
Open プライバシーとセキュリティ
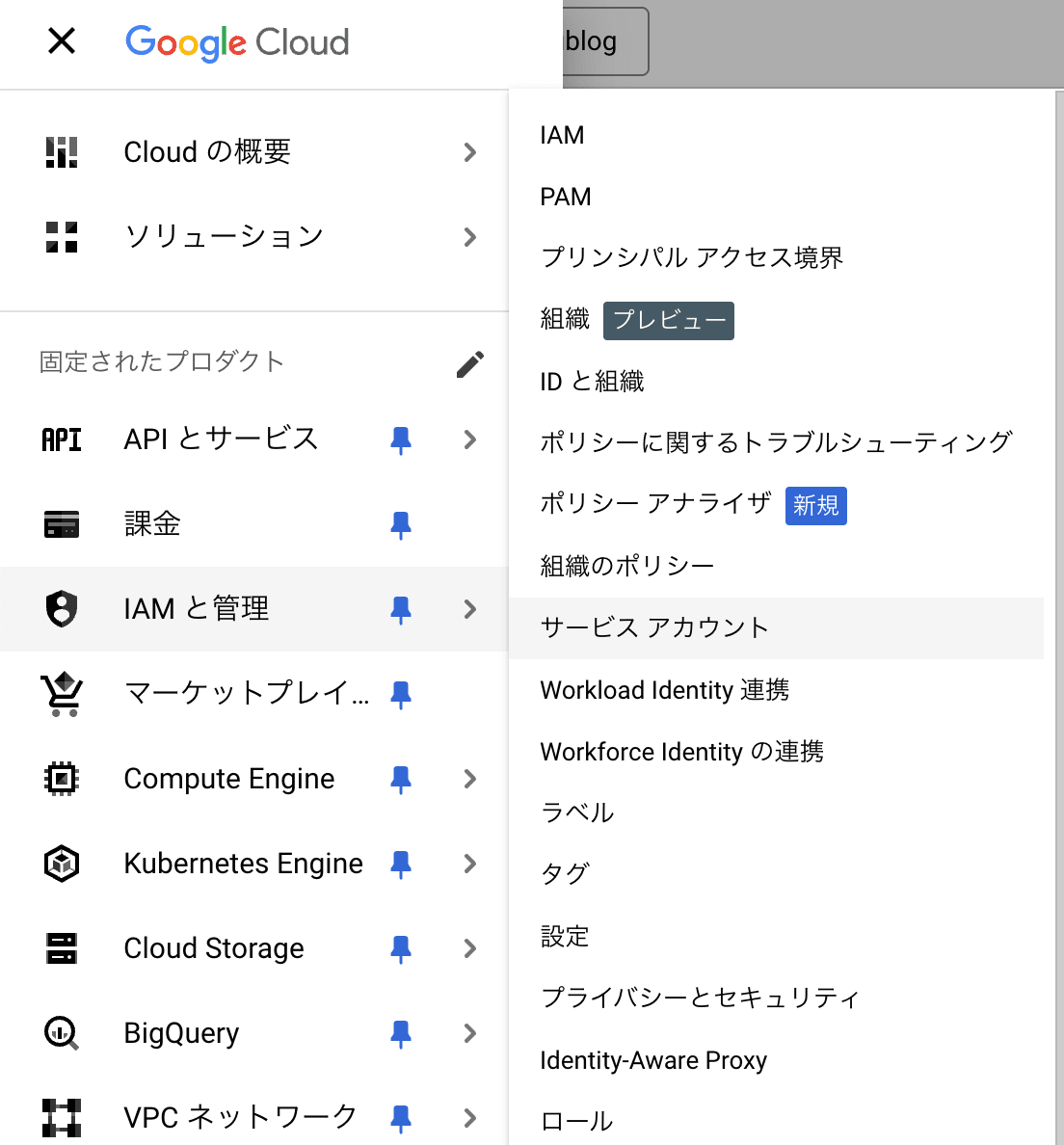coord(776,998)
